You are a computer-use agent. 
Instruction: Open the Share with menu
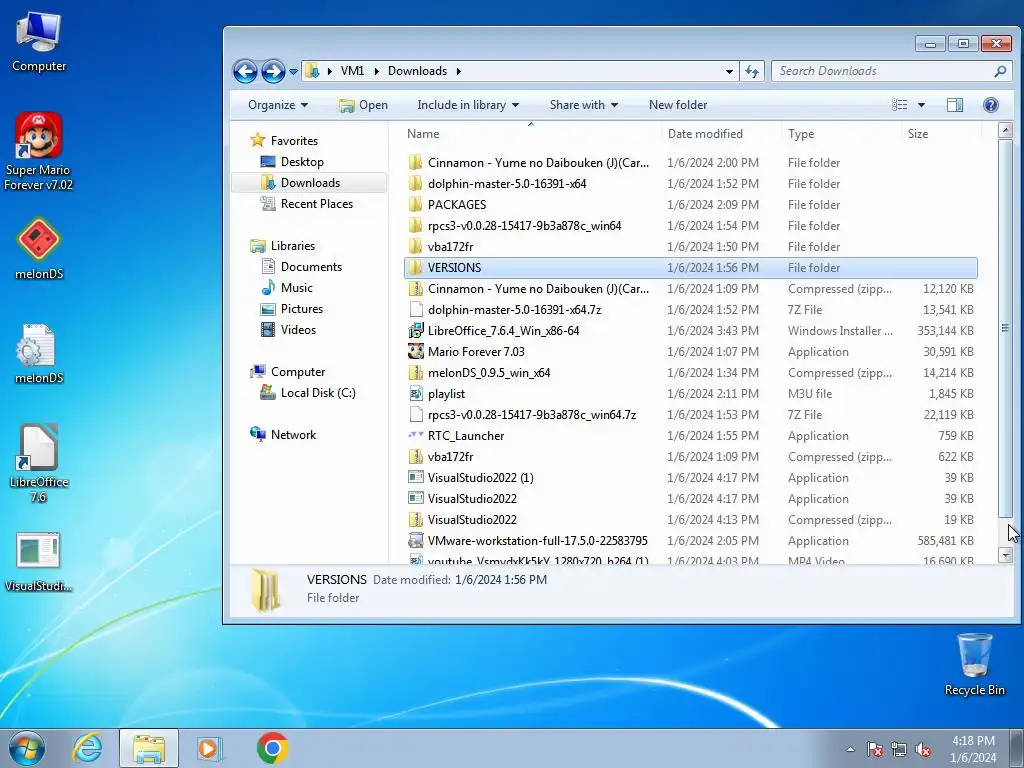point(583,104)
